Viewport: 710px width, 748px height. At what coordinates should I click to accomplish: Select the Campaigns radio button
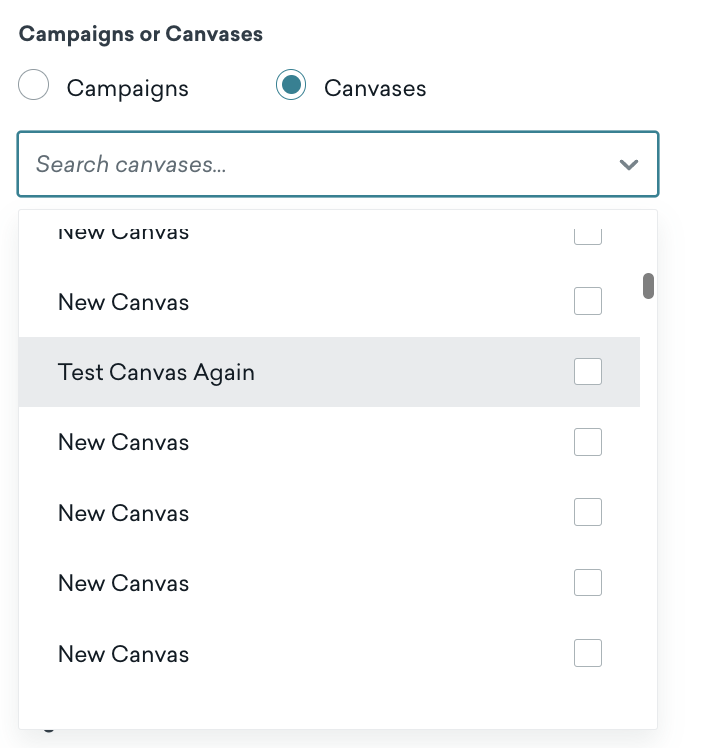[x=33, y=85]
